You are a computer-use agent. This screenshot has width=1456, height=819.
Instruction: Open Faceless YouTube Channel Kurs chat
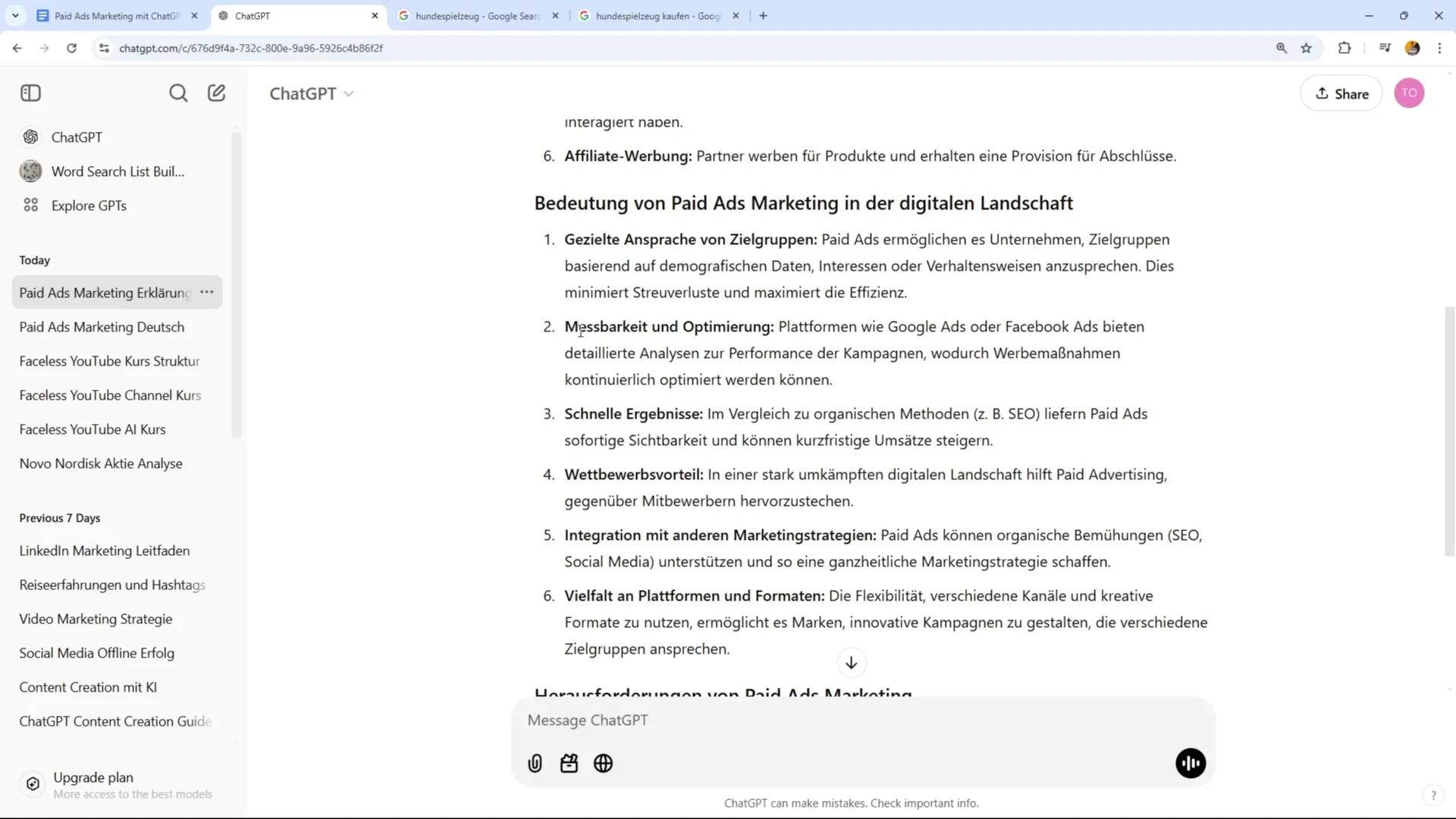[117, 395]
